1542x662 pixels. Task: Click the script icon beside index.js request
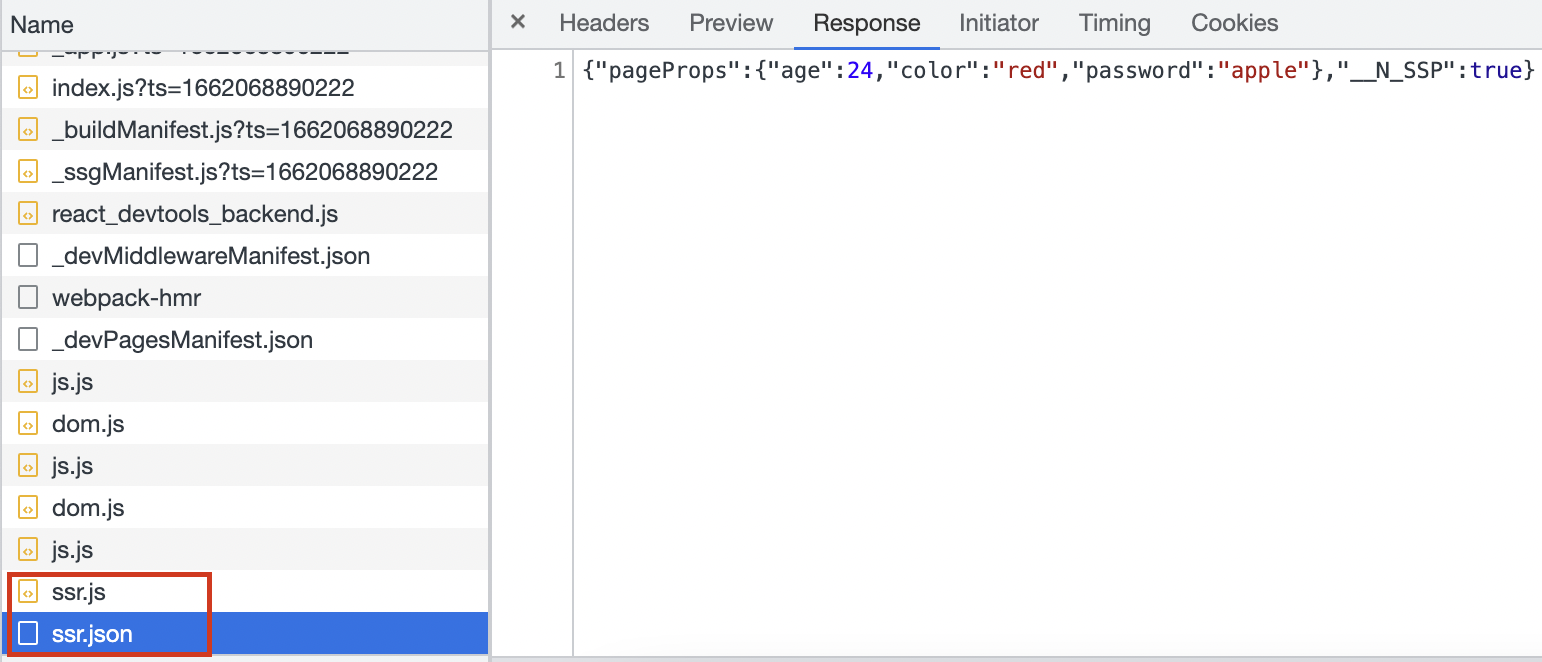(x=28, y=88)
